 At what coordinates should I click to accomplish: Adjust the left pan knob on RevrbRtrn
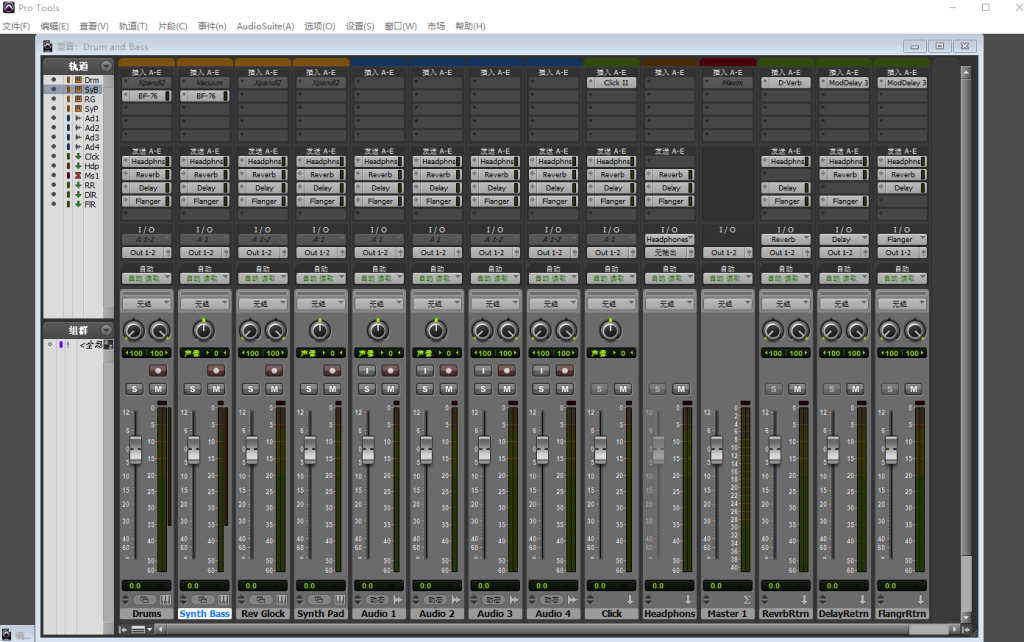click(773, 330)
